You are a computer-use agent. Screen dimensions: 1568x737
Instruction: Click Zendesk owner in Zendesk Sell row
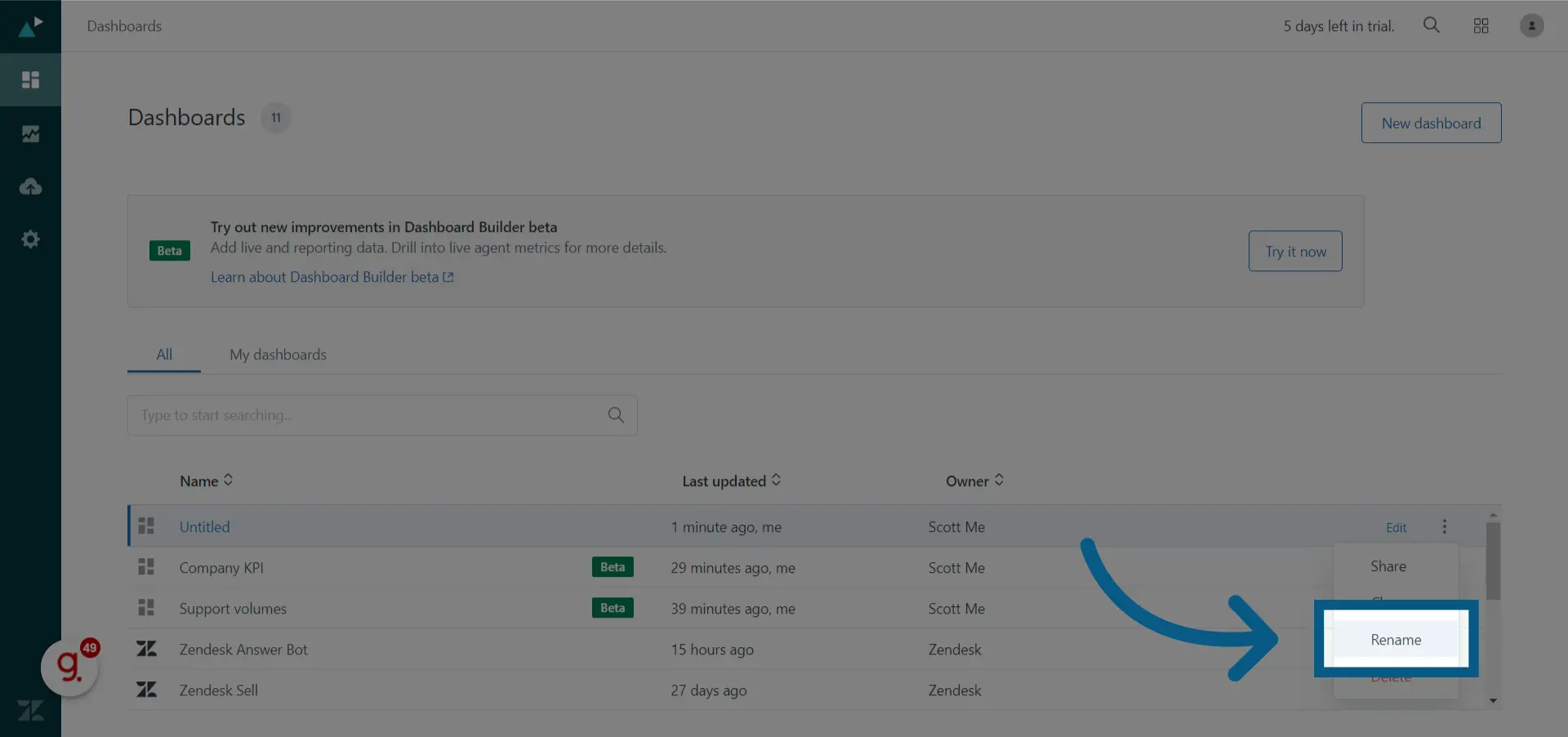click(x=955, y=690)
